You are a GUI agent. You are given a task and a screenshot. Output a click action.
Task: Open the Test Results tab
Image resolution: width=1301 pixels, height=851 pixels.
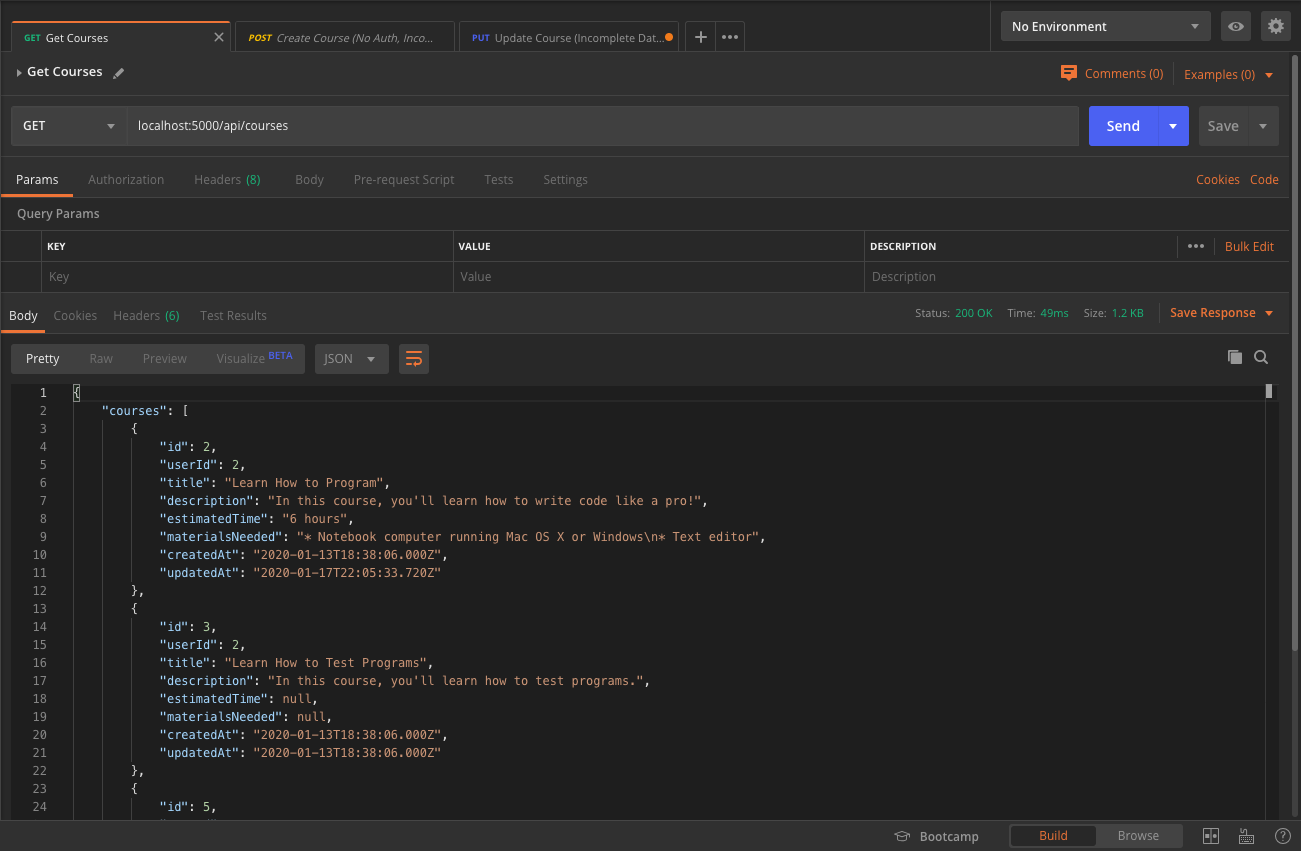[233, 315]
